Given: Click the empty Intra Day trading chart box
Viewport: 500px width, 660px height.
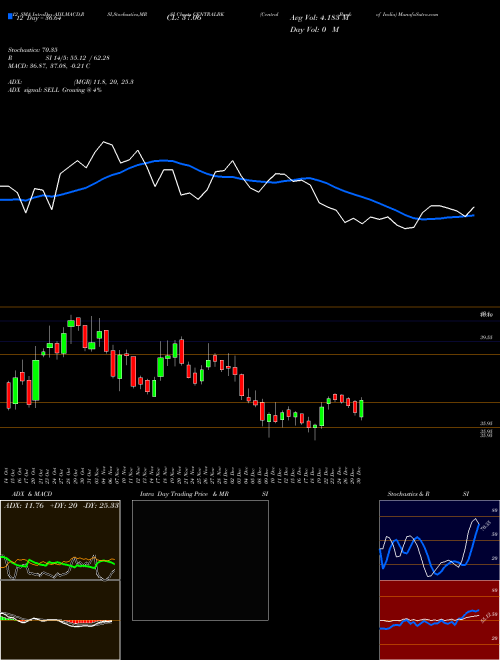Looking at the screenshot, I should [x=200, y=560].
